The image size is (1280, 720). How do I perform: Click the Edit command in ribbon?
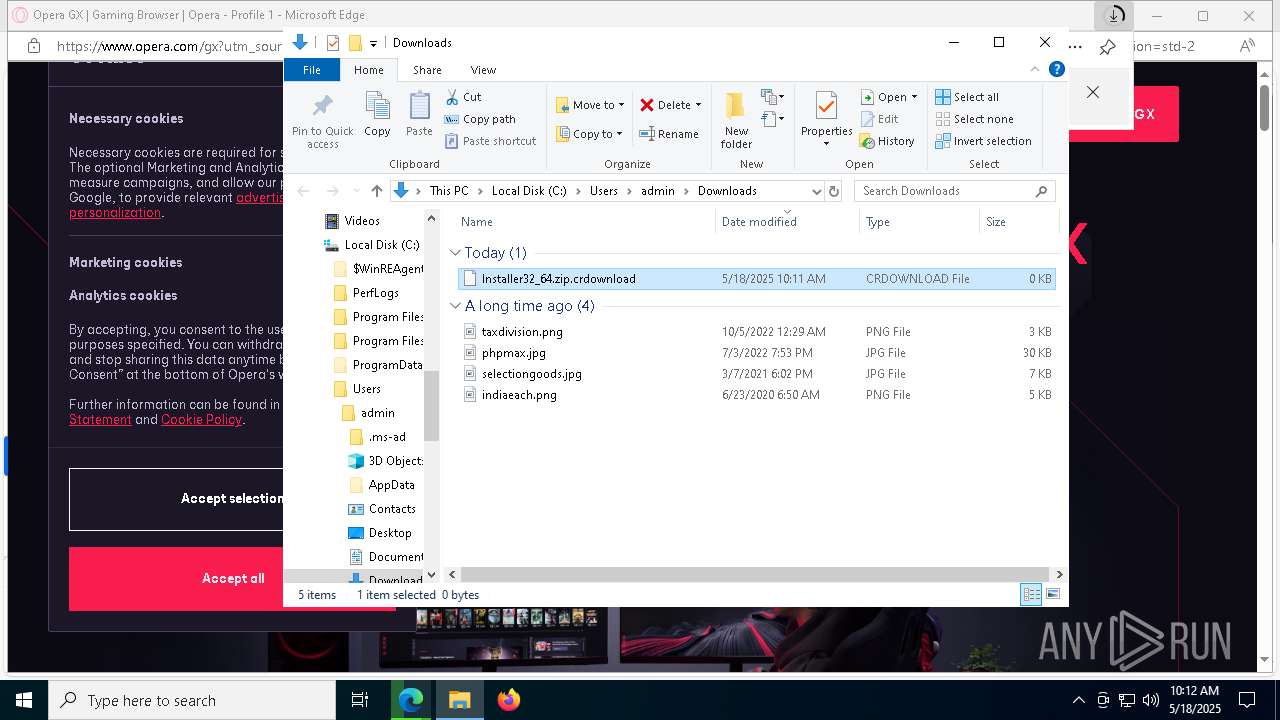(880, 119)
